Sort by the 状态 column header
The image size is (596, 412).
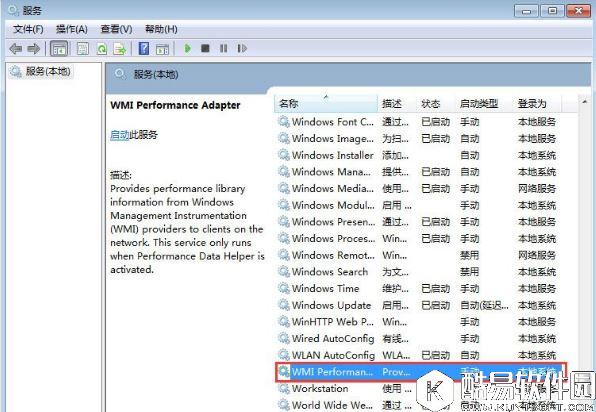[436, 103]
